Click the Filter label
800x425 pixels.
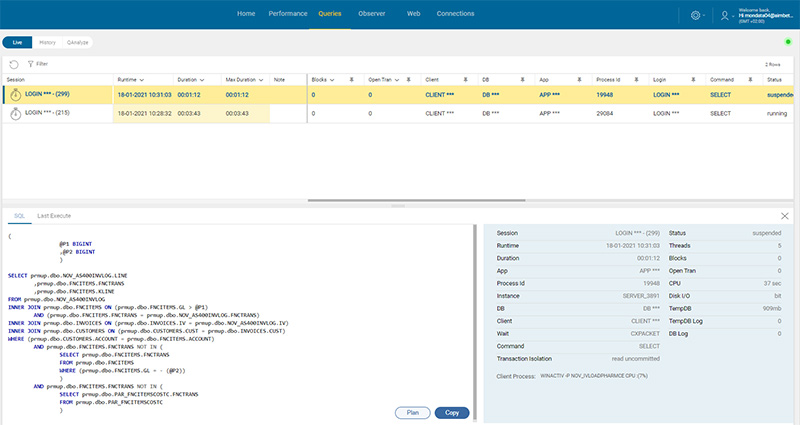[x=42, y=64]
